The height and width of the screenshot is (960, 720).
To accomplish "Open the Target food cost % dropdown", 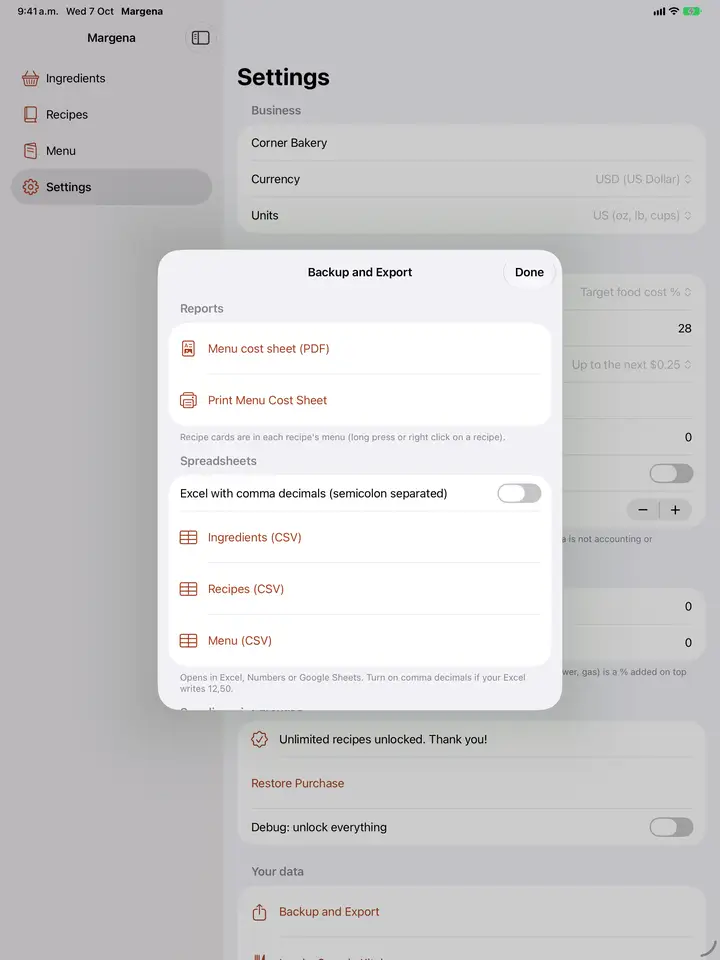I will 636,293.
